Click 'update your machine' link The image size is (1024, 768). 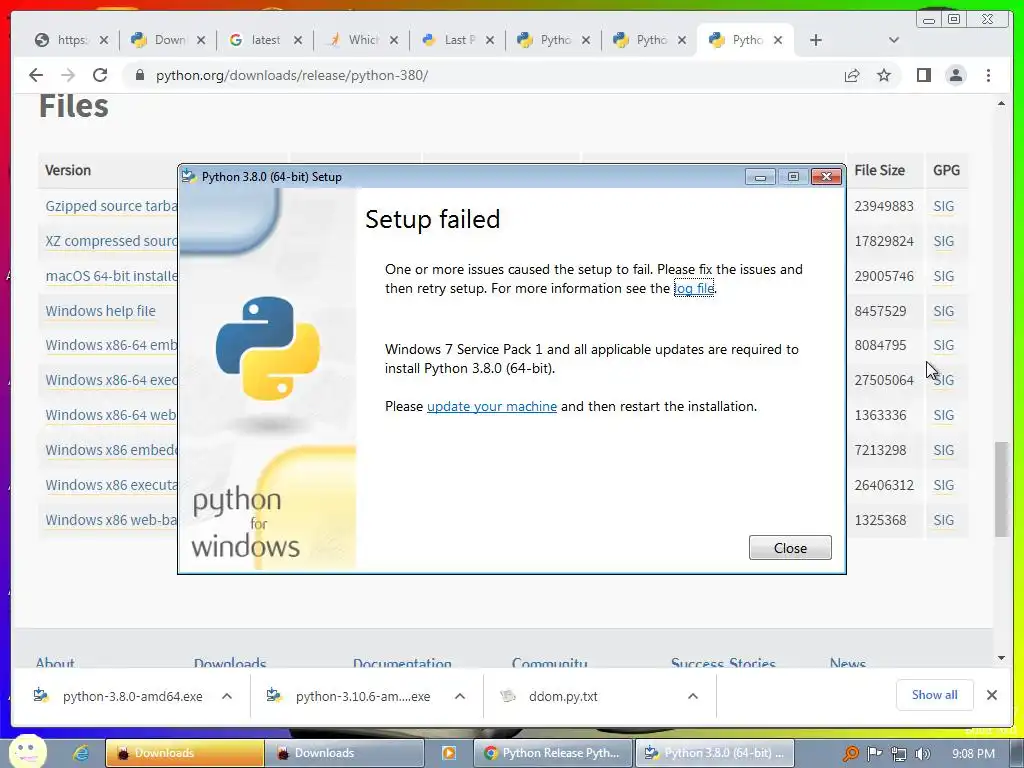pyautogui.click(x=492, y=406)
